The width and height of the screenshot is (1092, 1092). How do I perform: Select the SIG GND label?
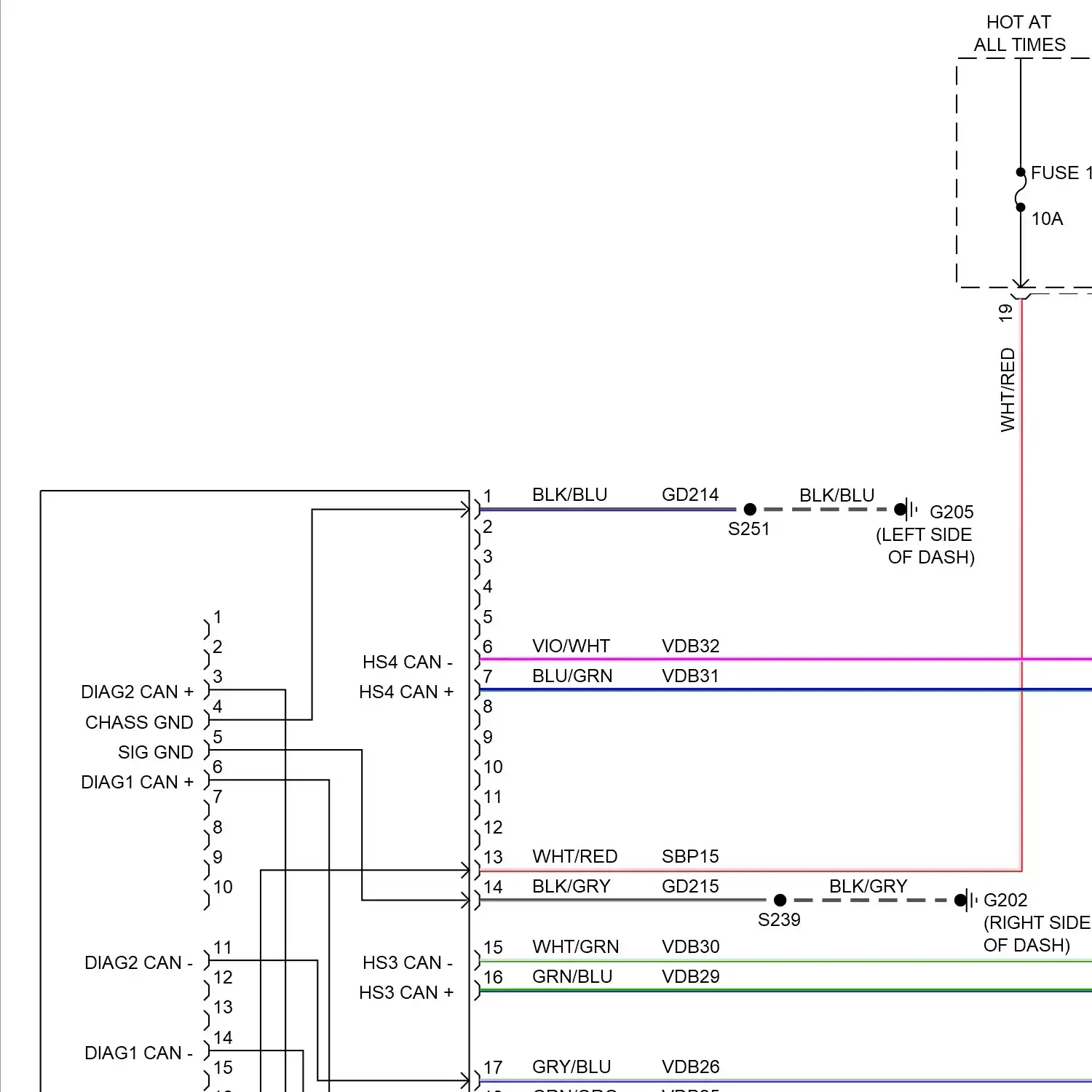click(x=156, y=752)
